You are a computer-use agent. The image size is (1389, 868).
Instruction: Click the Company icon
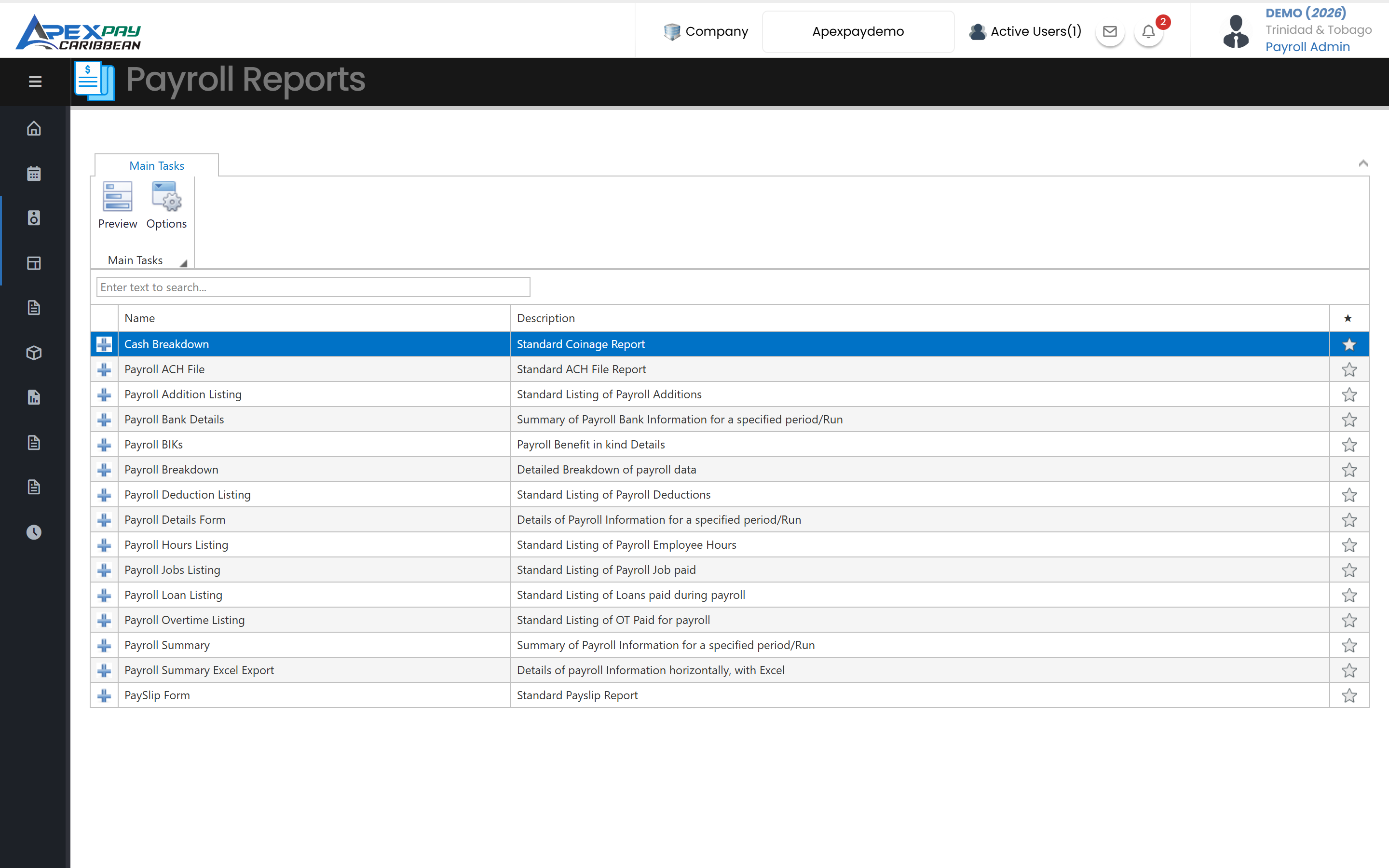(671, 31)
